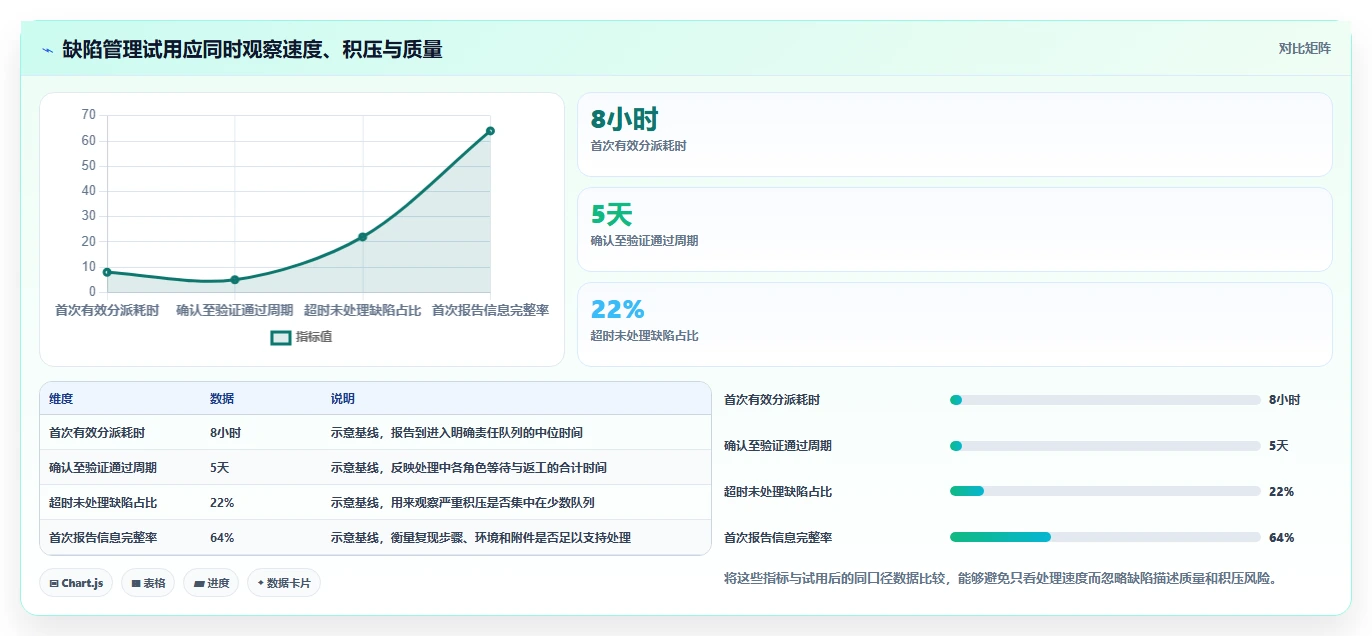Click the description starting 示意基线，反映处理
The image size is (1372, 636).
click(x=469, y=468)
